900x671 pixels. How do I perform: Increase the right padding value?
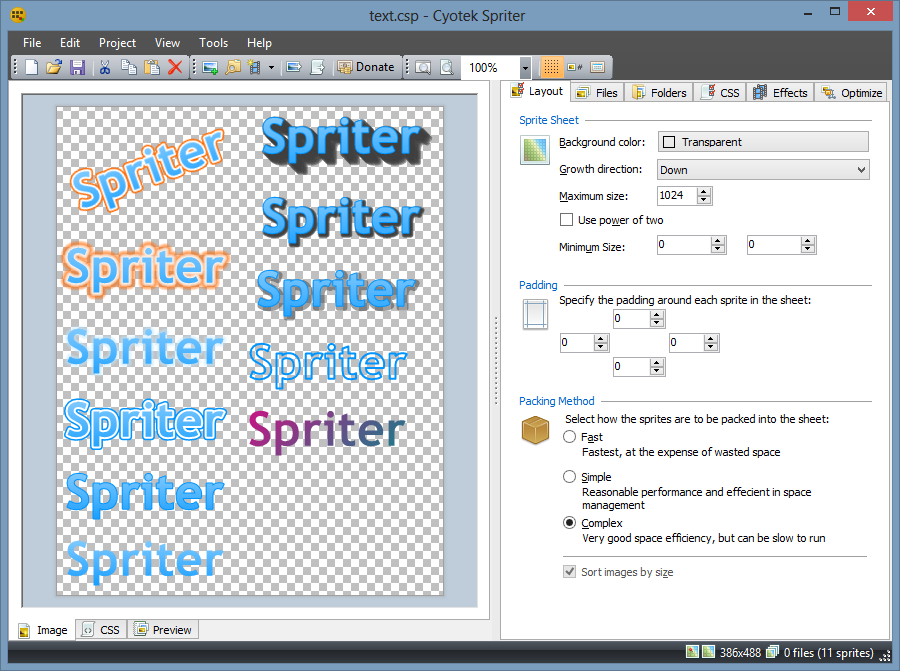tap(711, 339)
